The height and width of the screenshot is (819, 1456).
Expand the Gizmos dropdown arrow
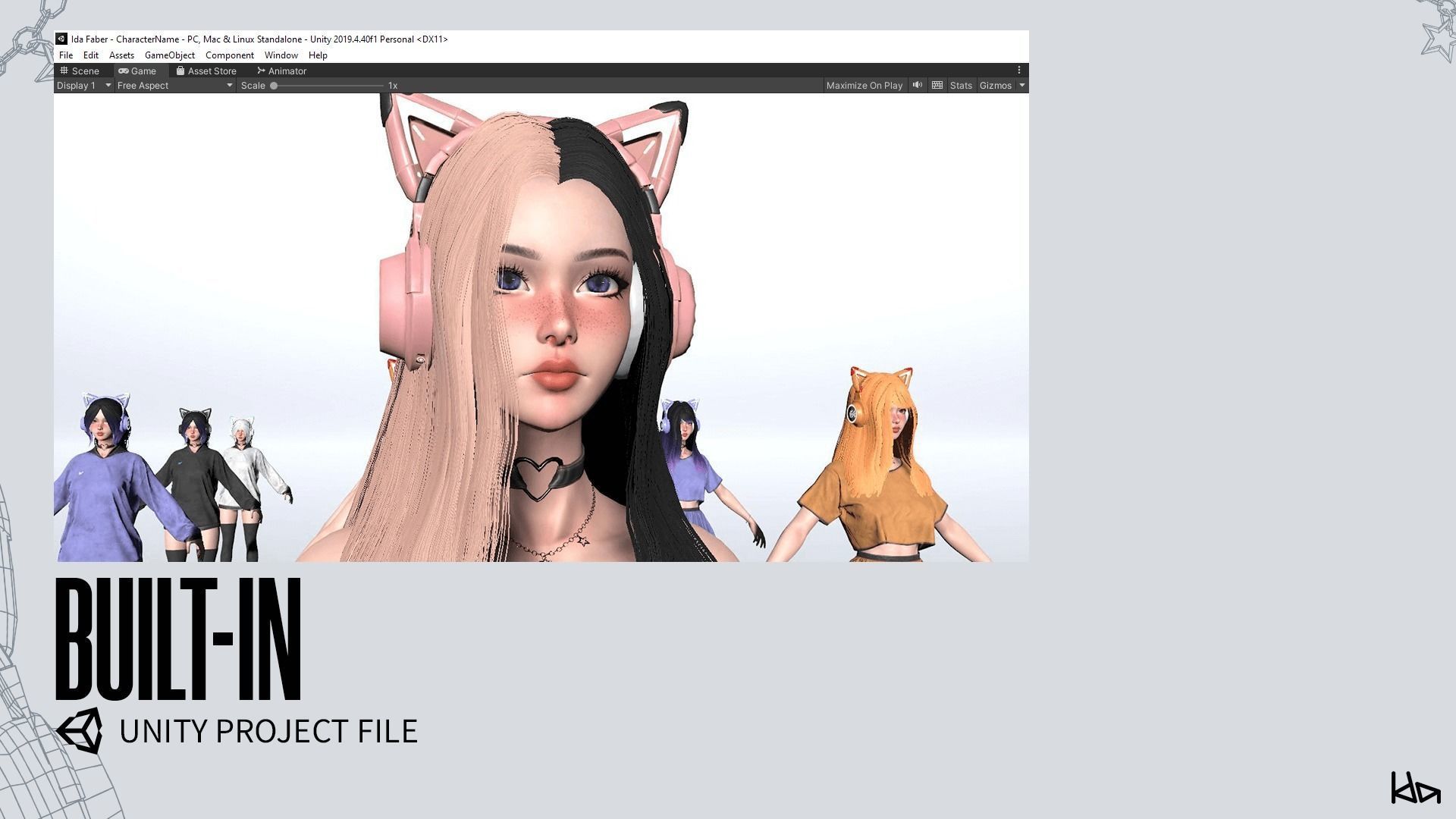1022,86
